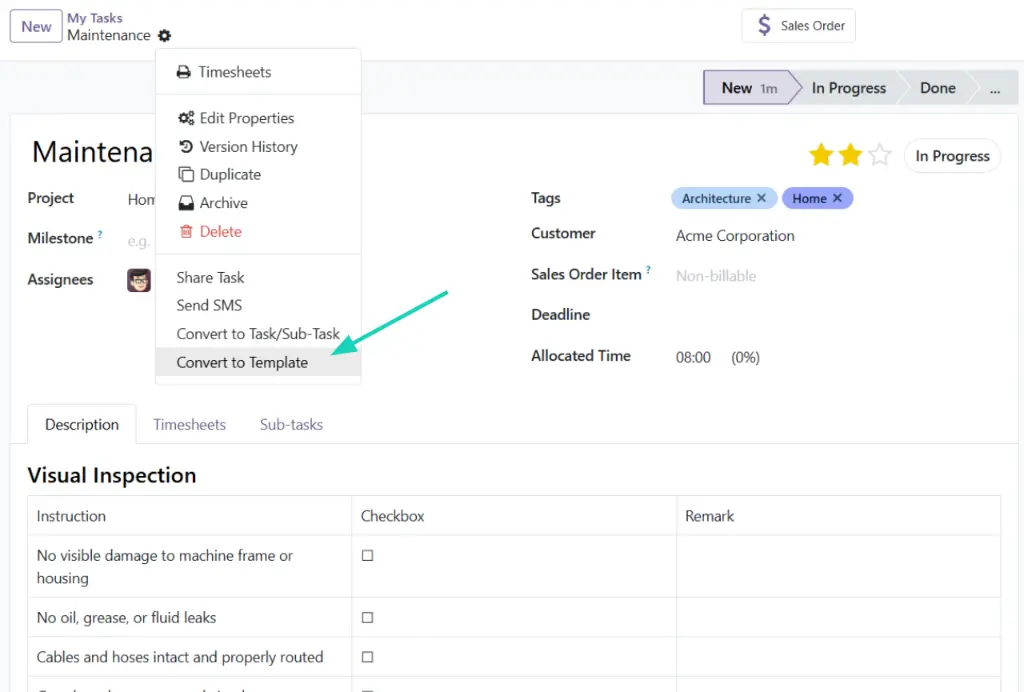Open Edit Properties via its gears icon
Image resolution: width=1024 pixels, height=692 pixels.
coord(186,117)
